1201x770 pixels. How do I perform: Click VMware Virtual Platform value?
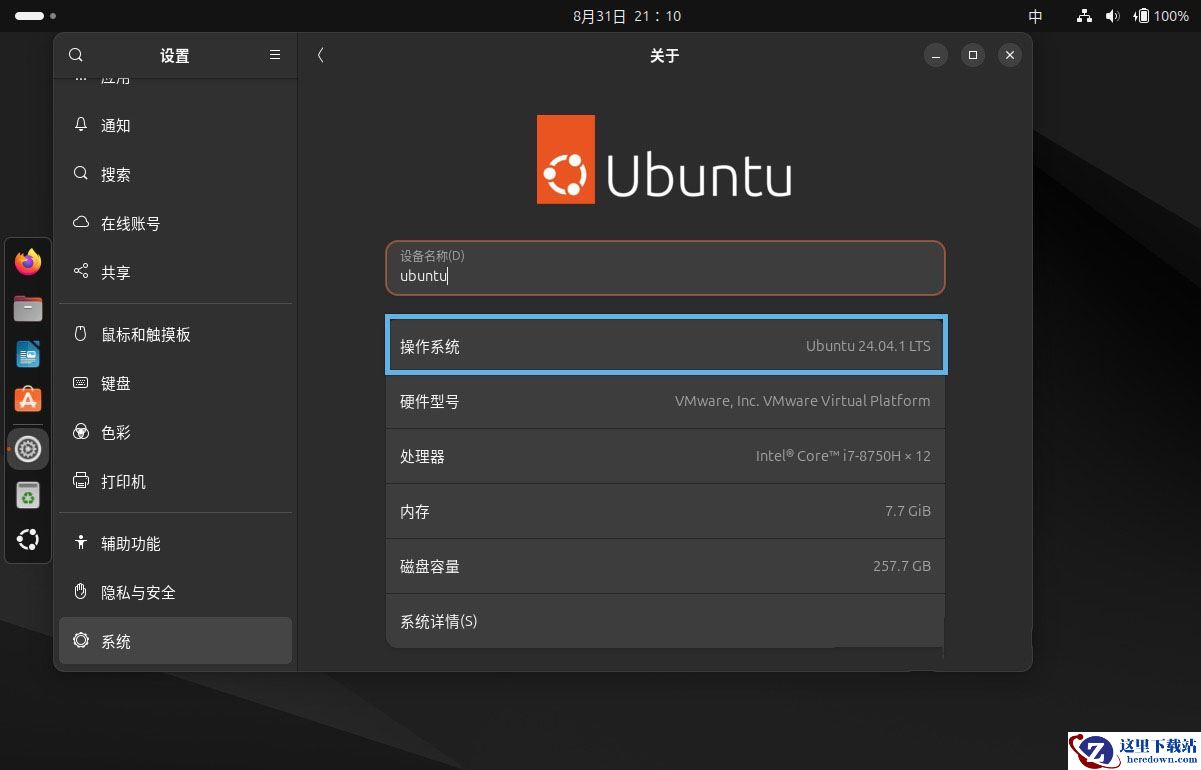(x=802, y=401)
